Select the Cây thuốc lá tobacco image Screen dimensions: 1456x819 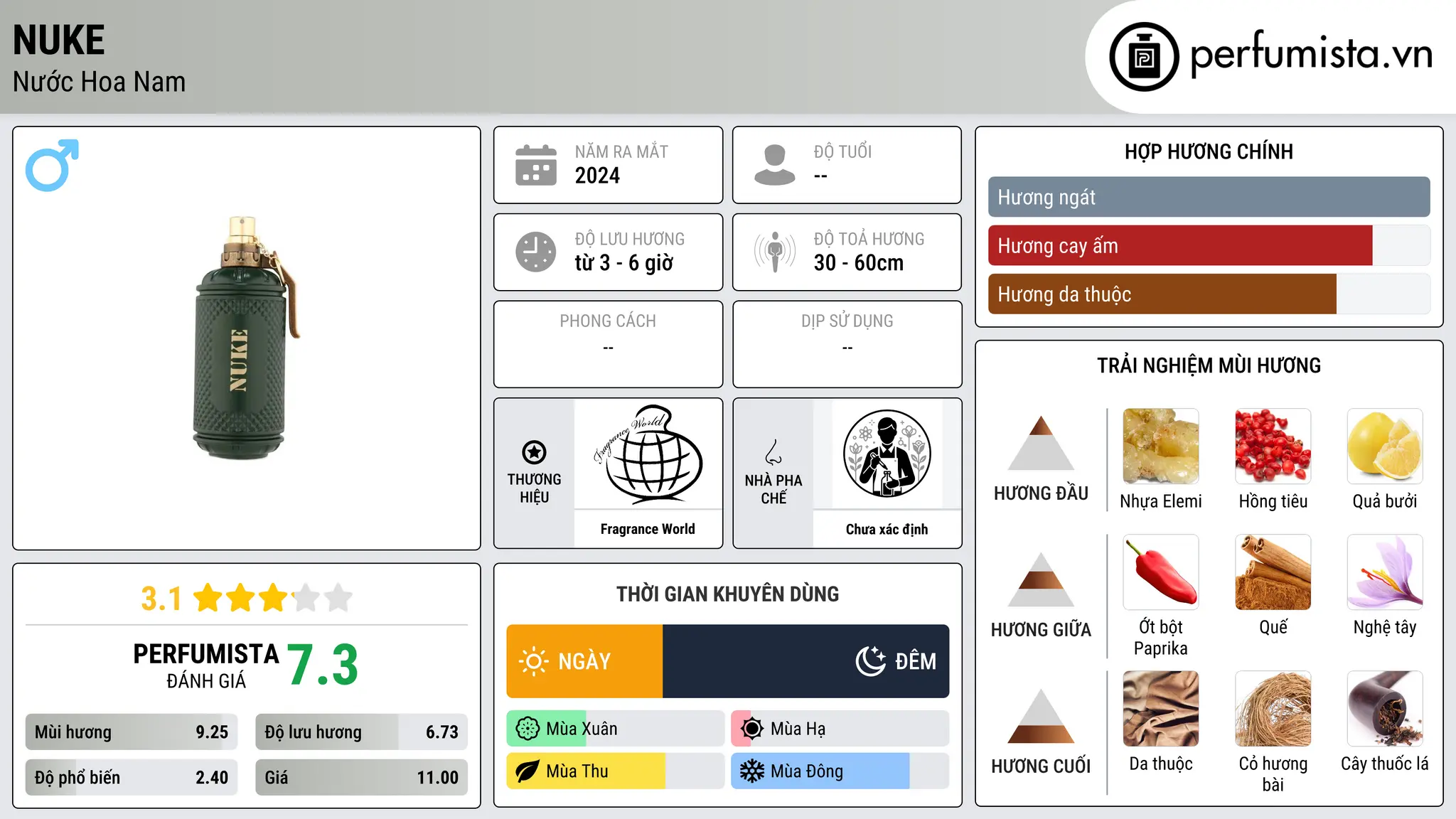pyautogui.click(x=1385, y=709)
